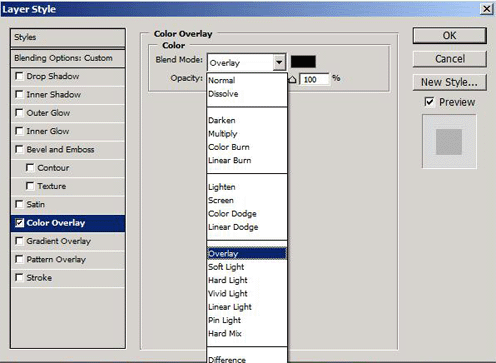Open the New Style dialog
This screenshot has width=496, height=363.
click(x=450, y=82)
